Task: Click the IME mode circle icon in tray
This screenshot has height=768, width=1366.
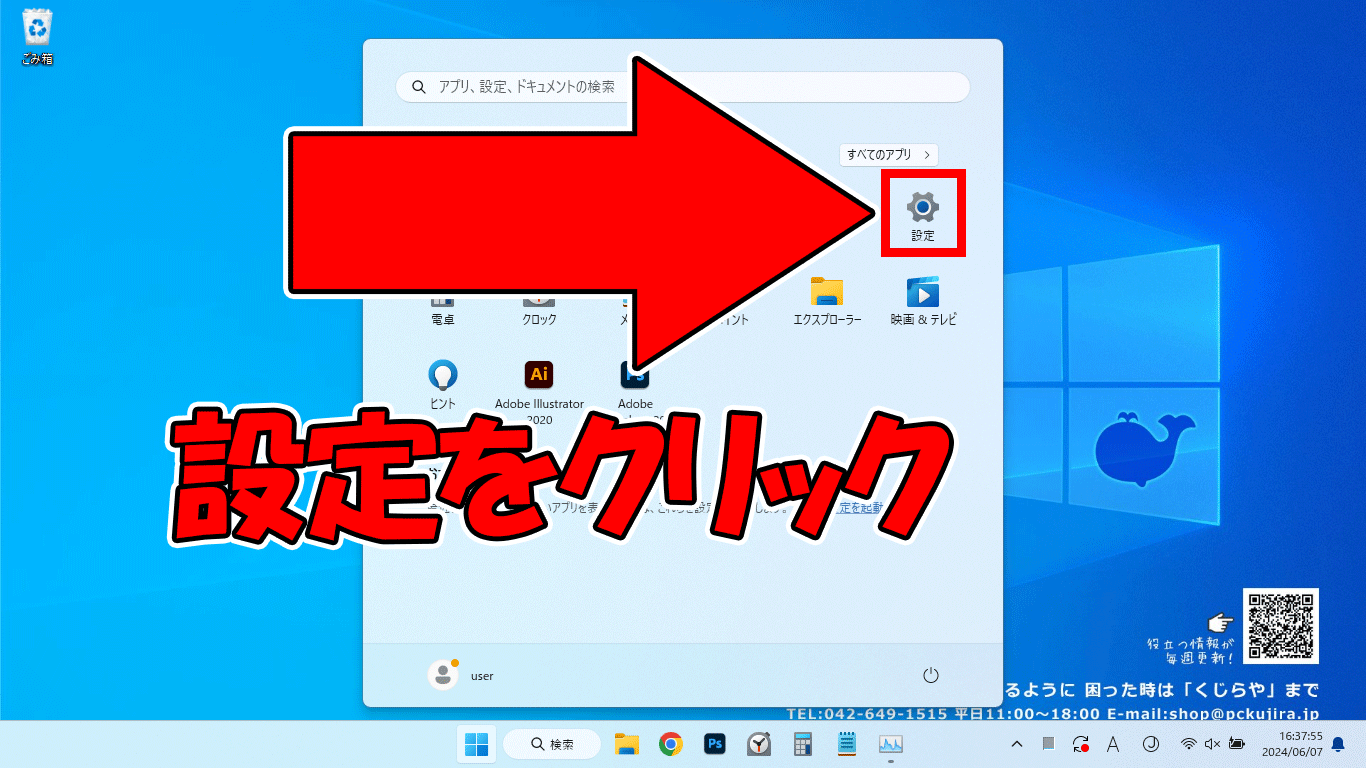Action: [1150, 744]
